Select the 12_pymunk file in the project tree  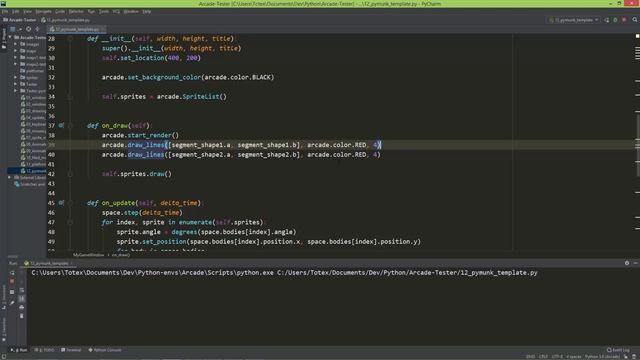pos(33,171)
